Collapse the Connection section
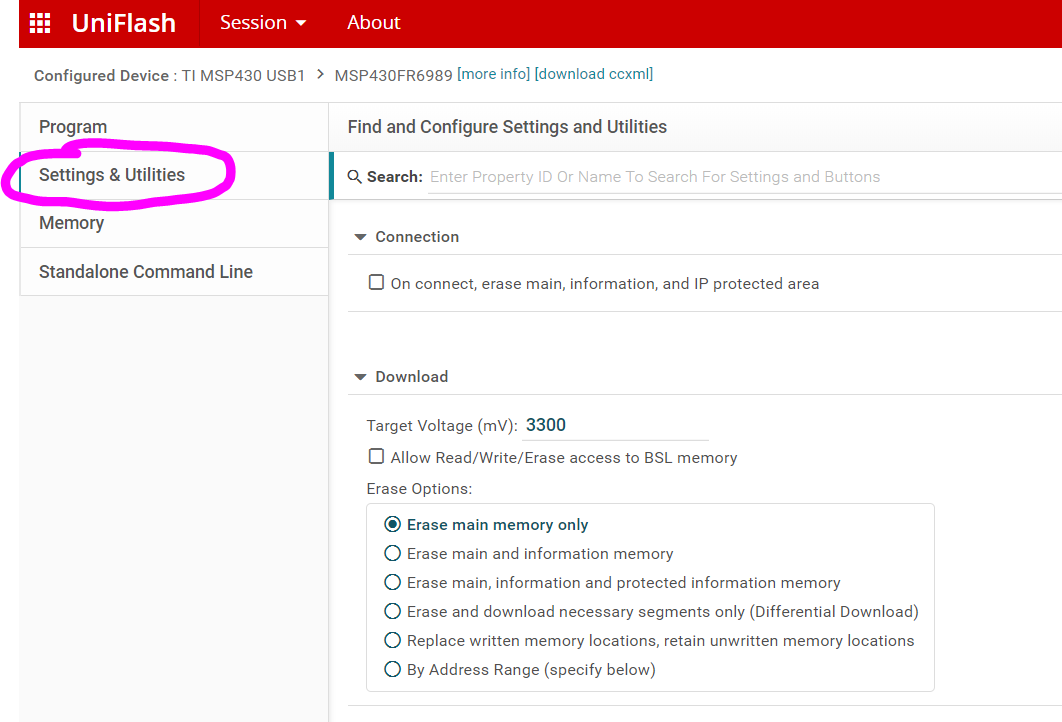The width and height of the screenshot is (1062, 722). point(360,236)
